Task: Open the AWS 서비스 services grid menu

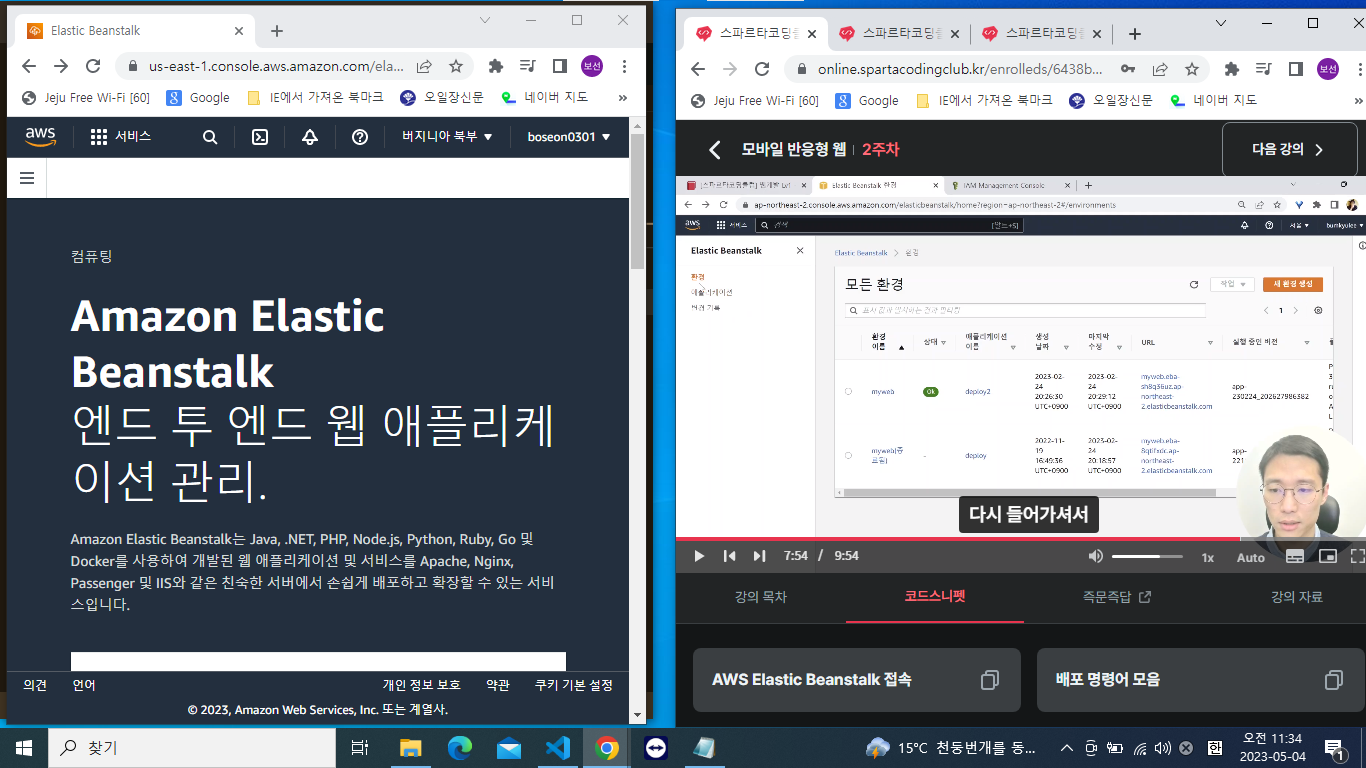Action: click(x=120, y=137)
